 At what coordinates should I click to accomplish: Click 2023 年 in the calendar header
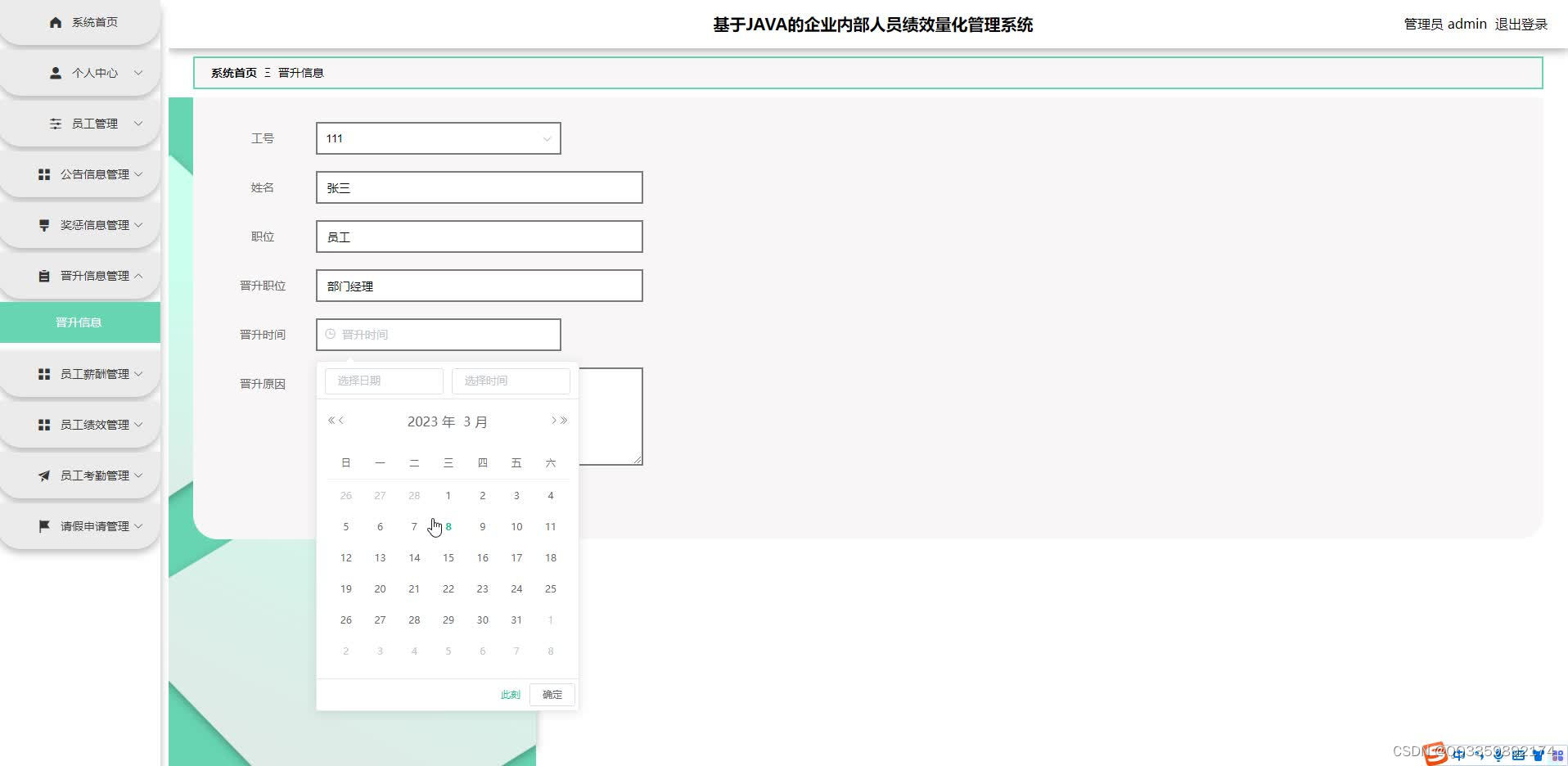(x=431, y=421)
